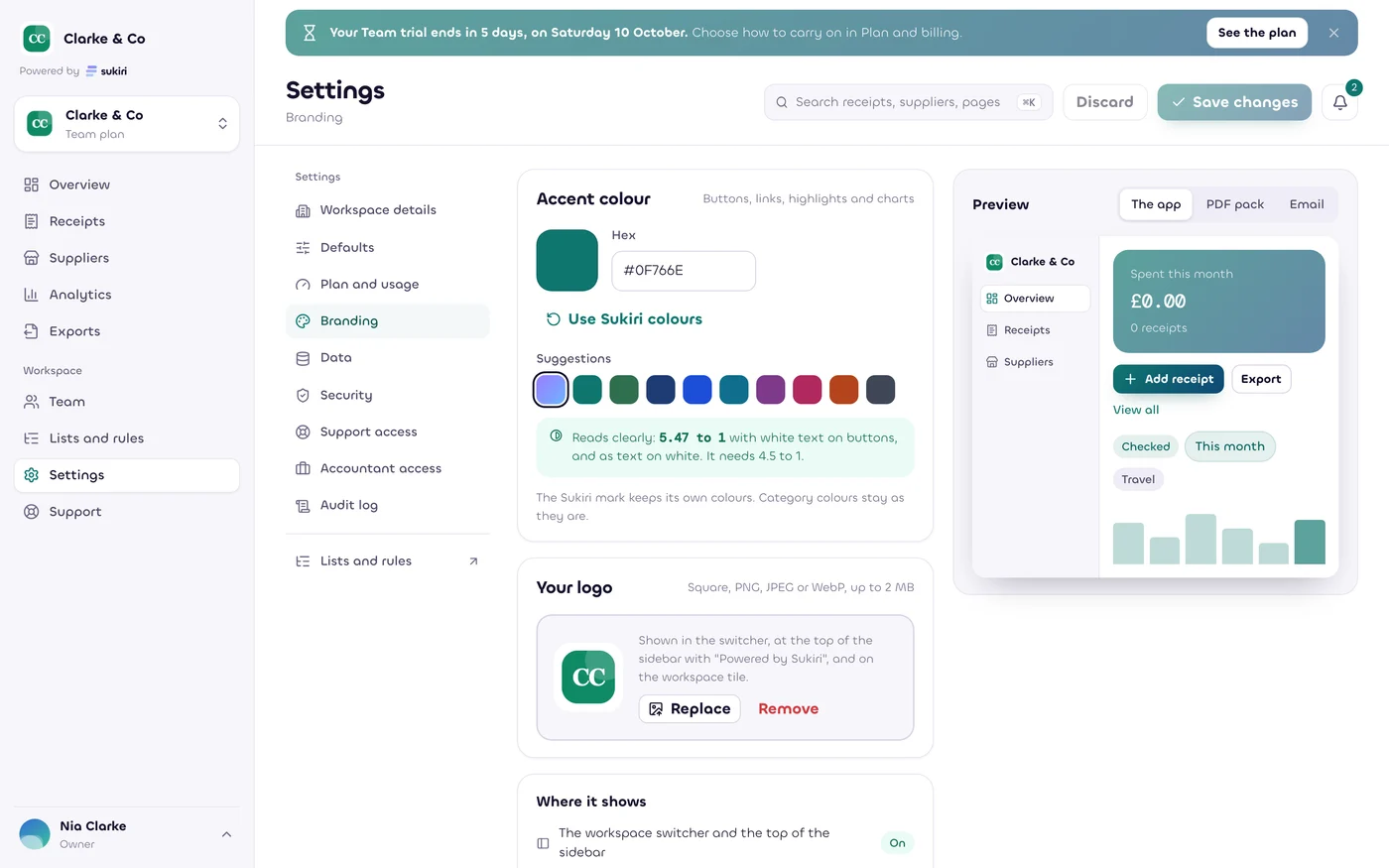The height and width of the screenshot is (868, 1389).
Task: Dismiss the trial banner
Action: (x=1333, y=33)
